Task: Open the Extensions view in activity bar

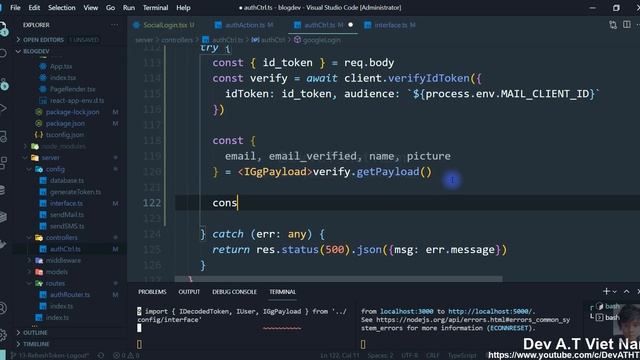Action: [x=3, y=162]
